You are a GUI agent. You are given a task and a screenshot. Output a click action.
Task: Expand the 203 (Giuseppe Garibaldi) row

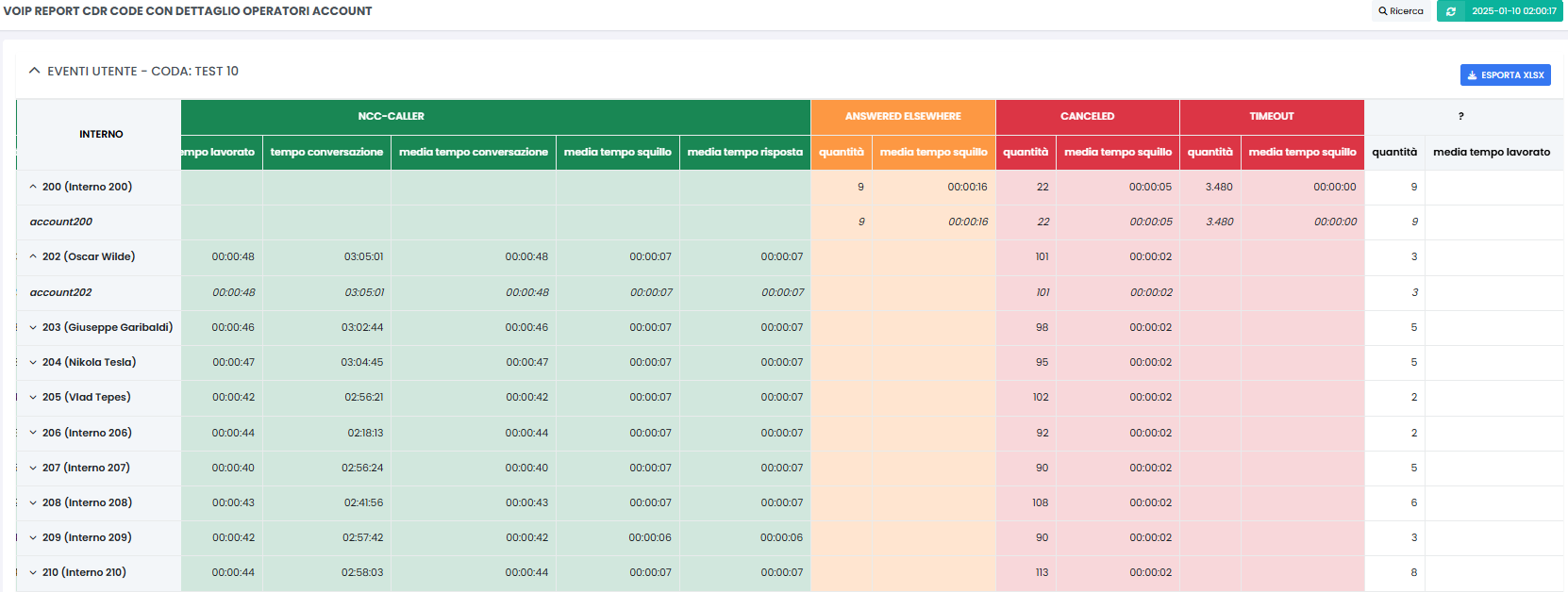(33, 327)
